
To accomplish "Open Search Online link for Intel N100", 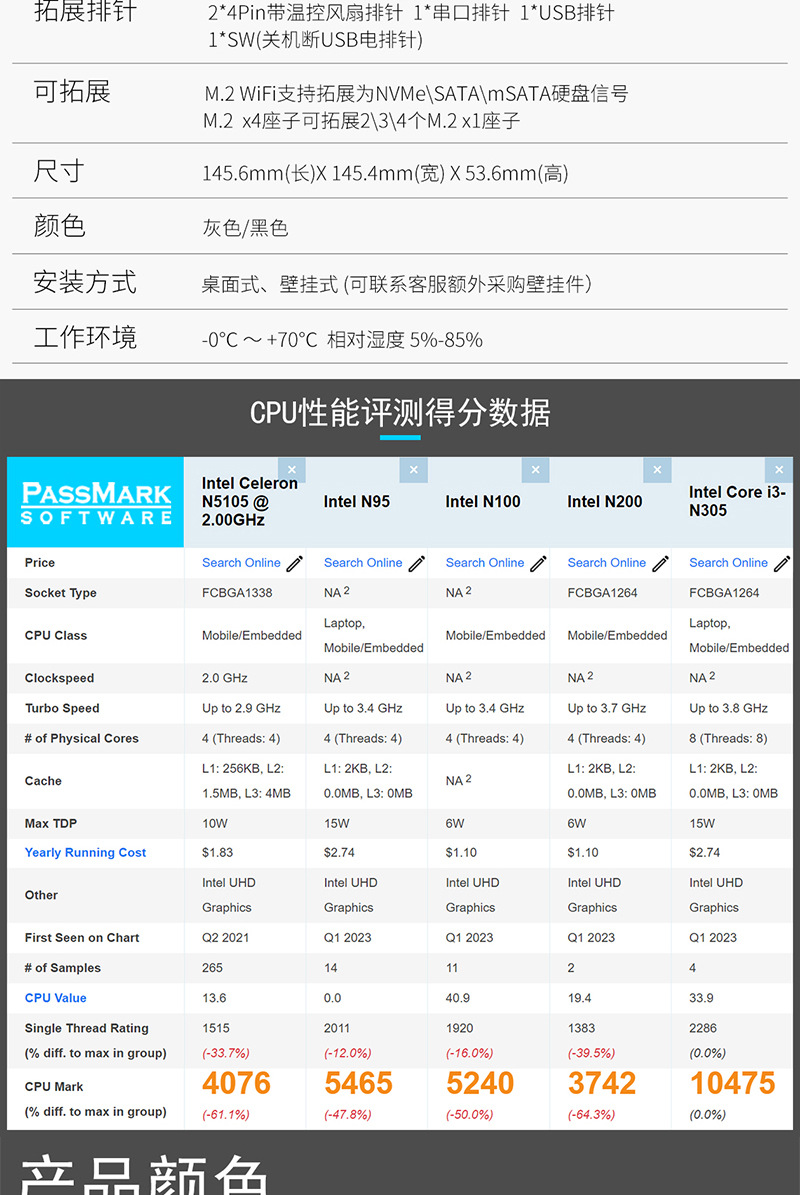I will [x=485, y=562].
